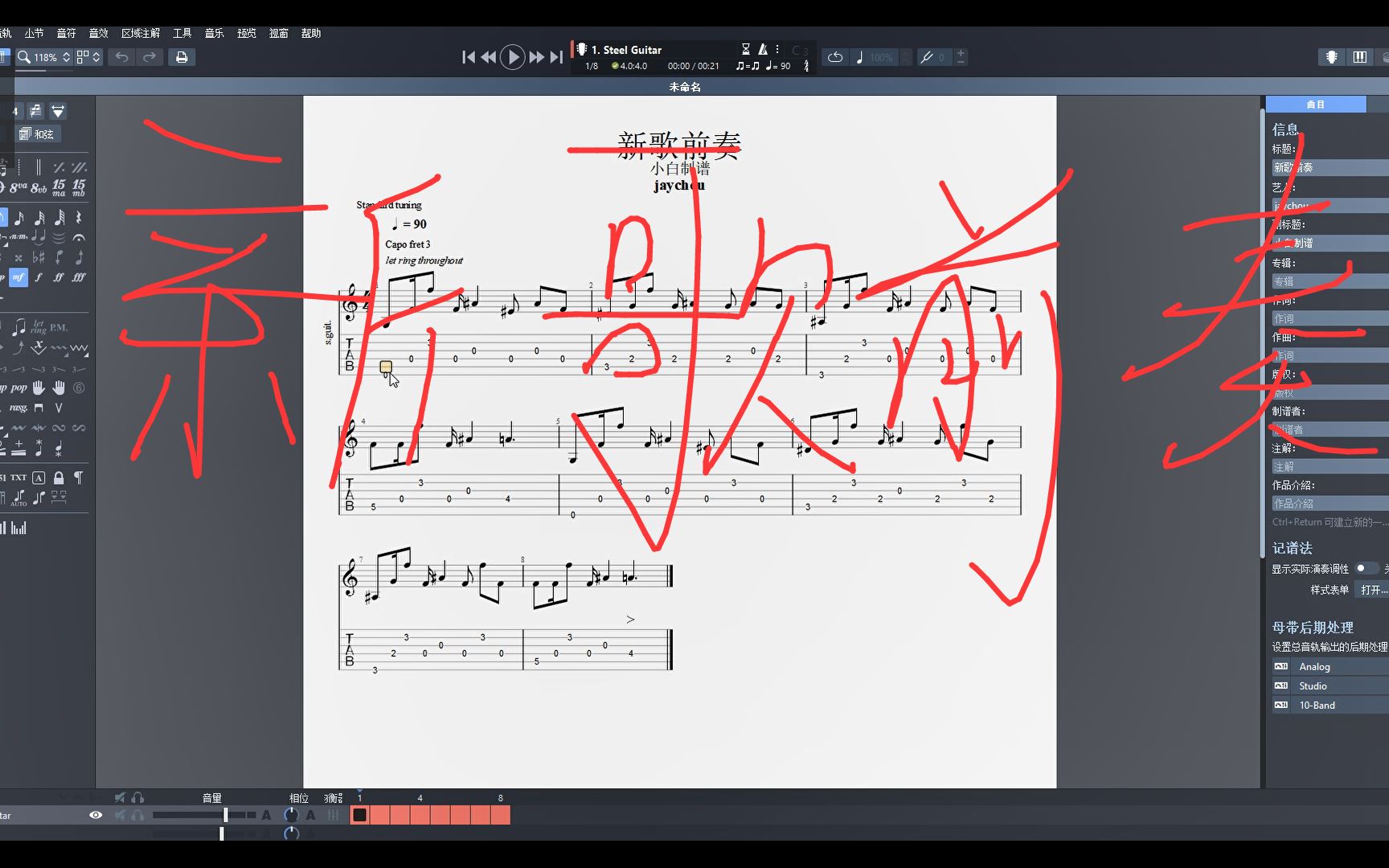
Task: Open the 视窗 menu
Action: click(x=279, y=33)
